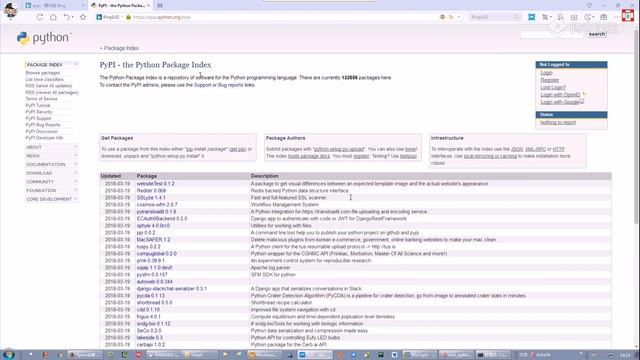Viewport: 640px width, 360px height.
Task: Expand the NEWS sidebar section
Action: pos(76,156)
